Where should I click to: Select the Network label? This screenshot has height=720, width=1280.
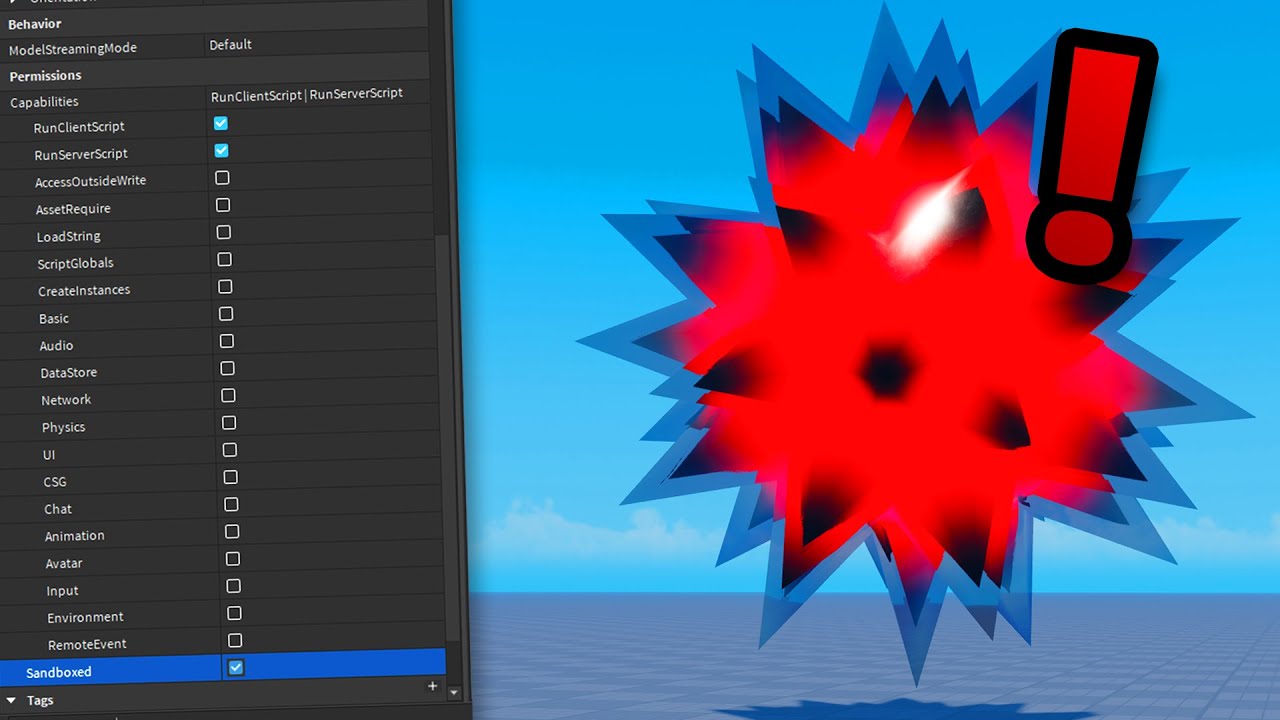[66, 400]
